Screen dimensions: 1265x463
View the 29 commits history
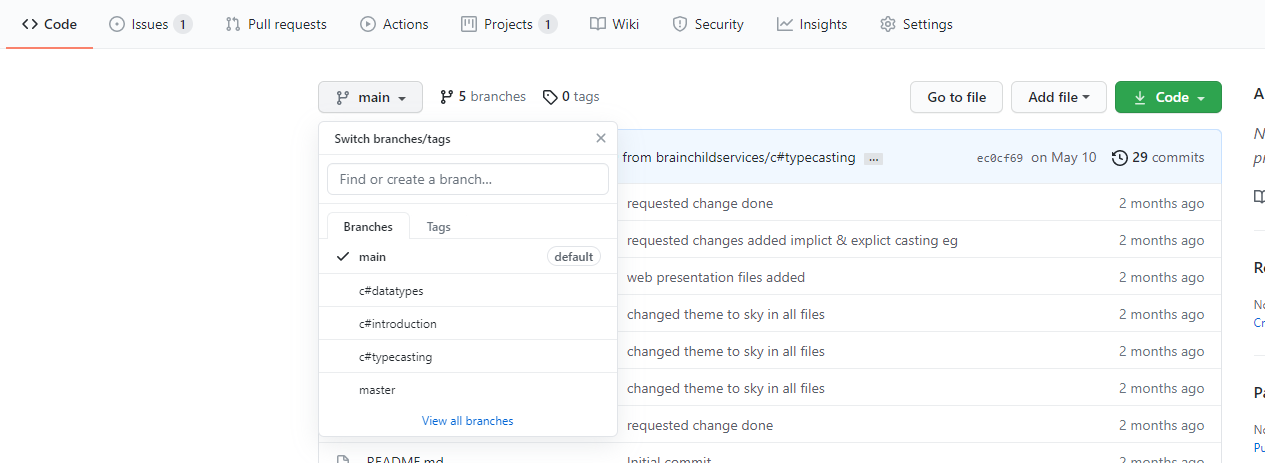(x=1158, y=157)
